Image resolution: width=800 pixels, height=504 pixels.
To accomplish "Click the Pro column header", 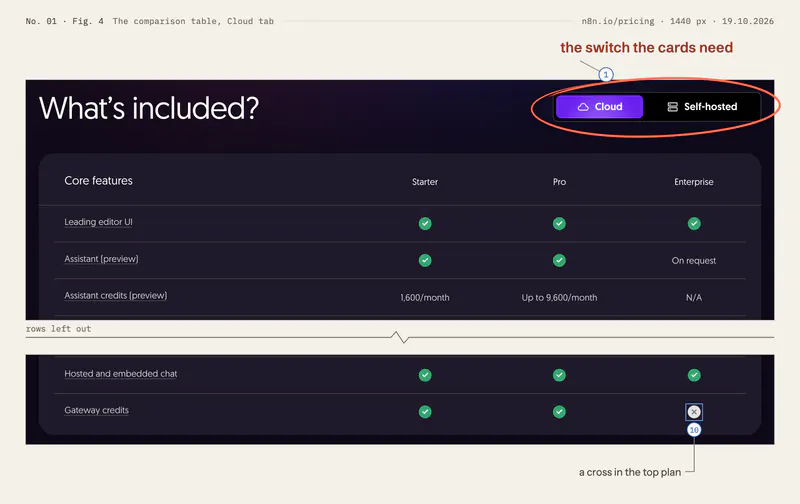I will pyautogui.click(x=559, y=182).
